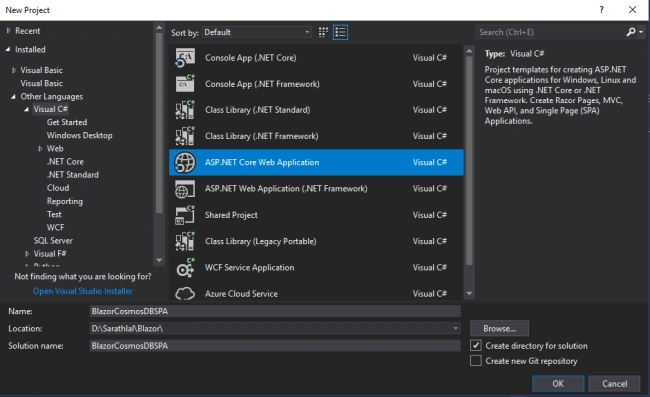The height and width of the screenshot is (397, 650).
Task: Select the .NET Standard category
Action: click(x=73, y=175)
